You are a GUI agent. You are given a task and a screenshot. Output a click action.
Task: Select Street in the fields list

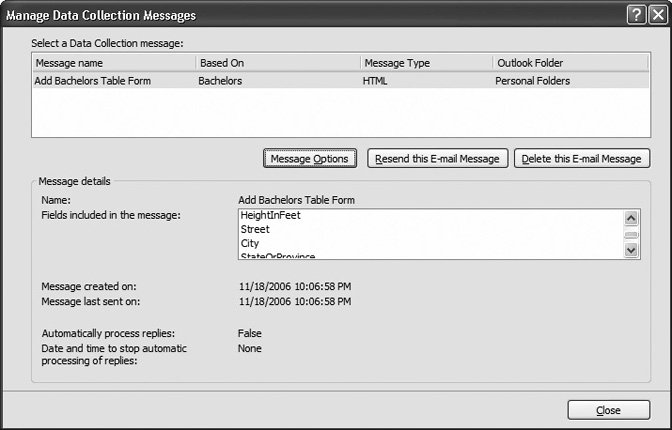[255, 229]
